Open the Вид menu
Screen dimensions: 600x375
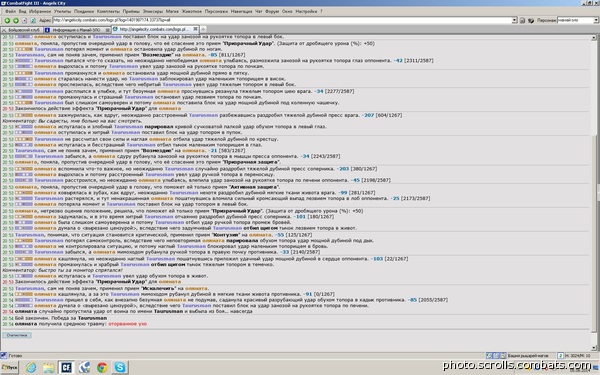pyautogui.click(x=23, y=11)
